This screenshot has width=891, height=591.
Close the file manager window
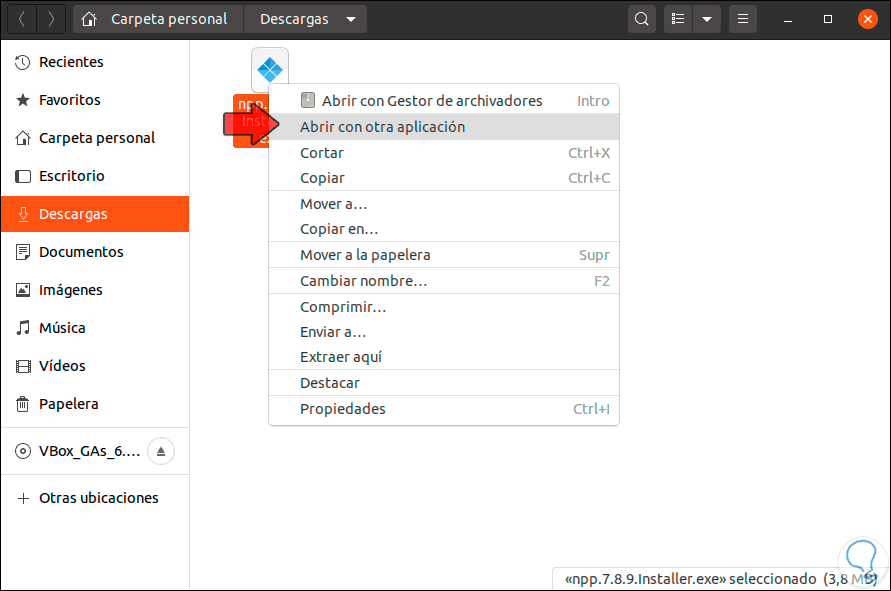(867, 19)
